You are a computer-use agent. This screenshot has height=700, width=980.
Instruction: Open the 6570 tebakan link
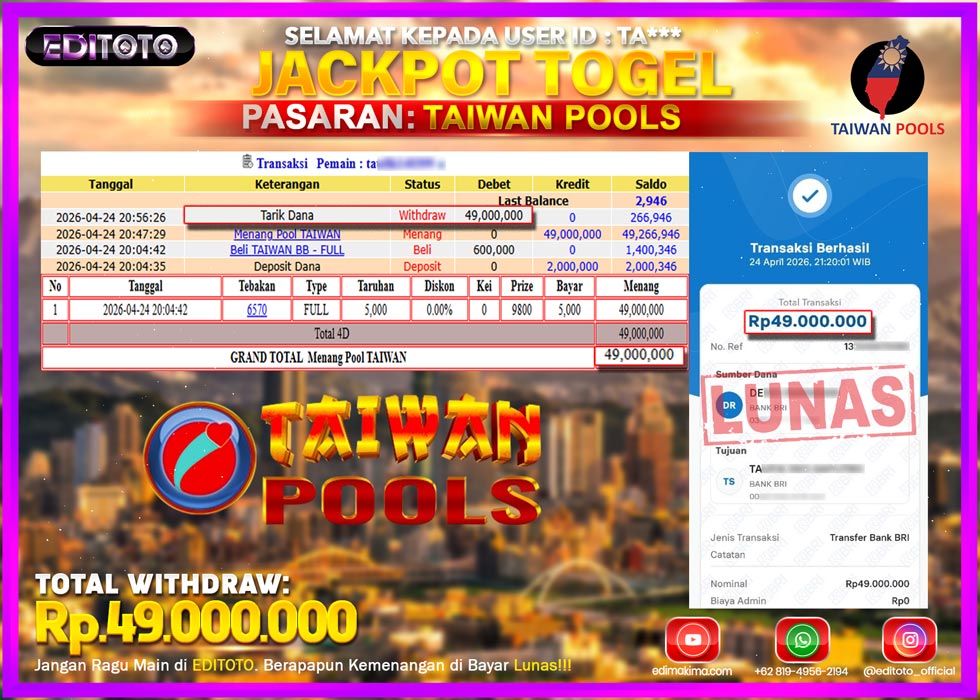[257, 310]
